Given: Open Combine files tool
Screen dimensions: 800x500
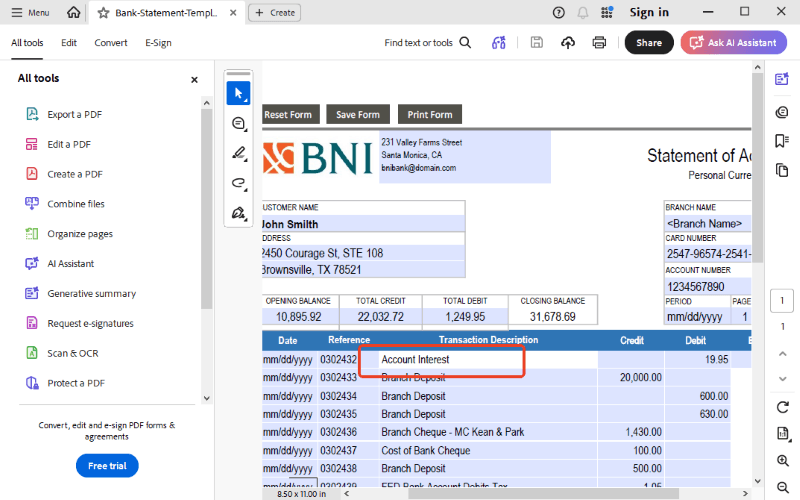Looking at the screenshot, I should pos(65,204).
